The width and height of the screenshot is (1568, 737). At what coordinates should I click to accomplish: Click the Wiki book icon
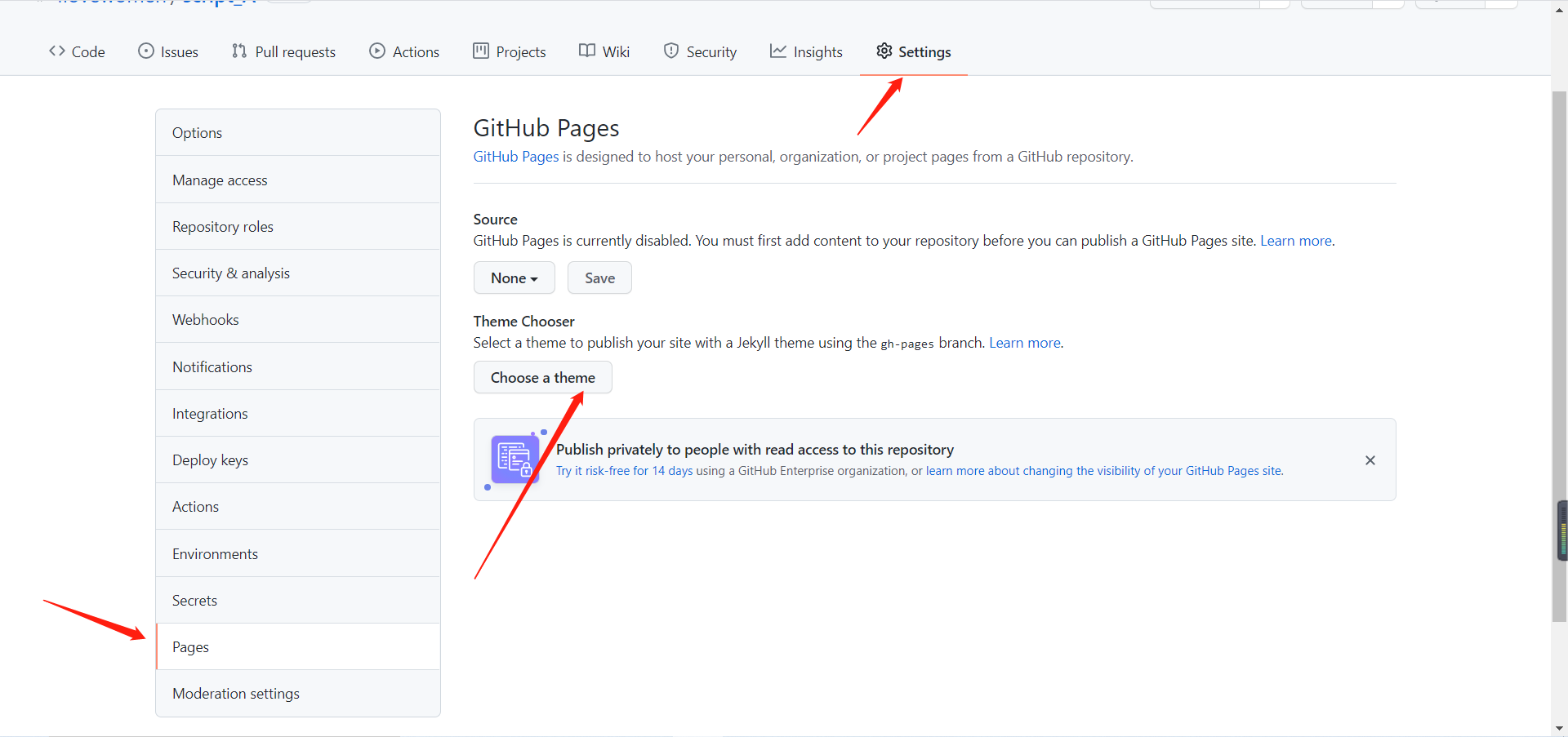[586, 51]
